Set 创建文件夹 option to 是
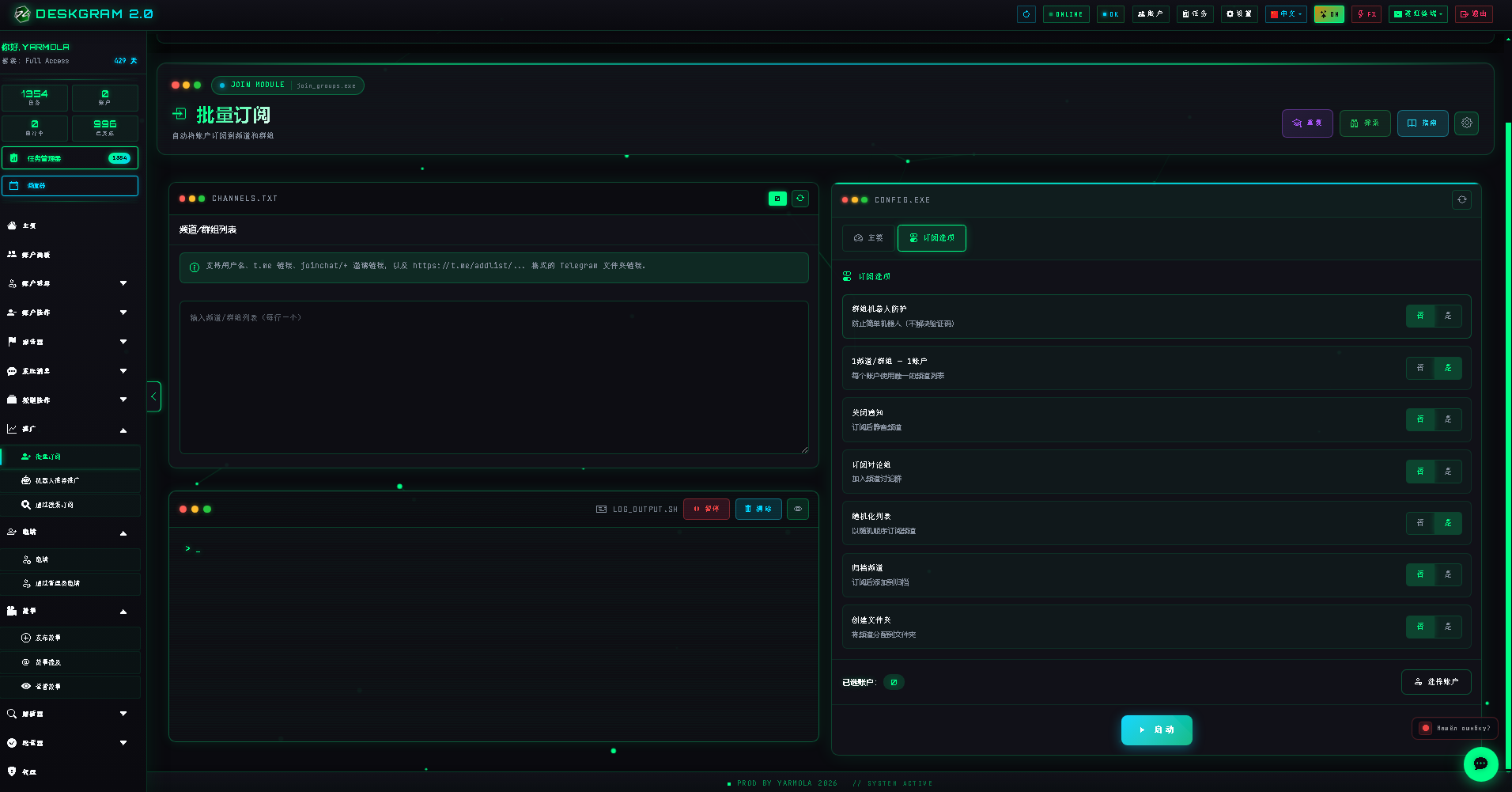Viewport: 1512px width, 792px height. pyautogui.click(x=1448, y=627)
